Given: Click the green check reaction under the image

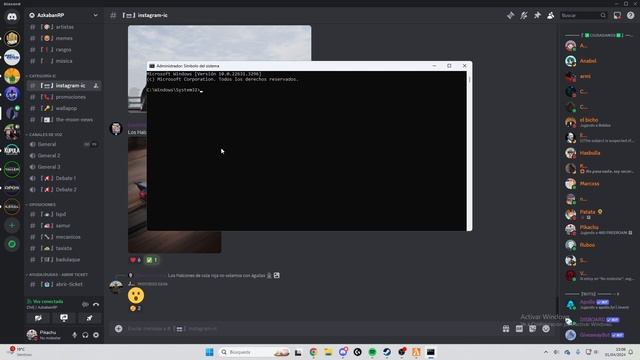Looking at the screenshot, I should pos(152,260).
